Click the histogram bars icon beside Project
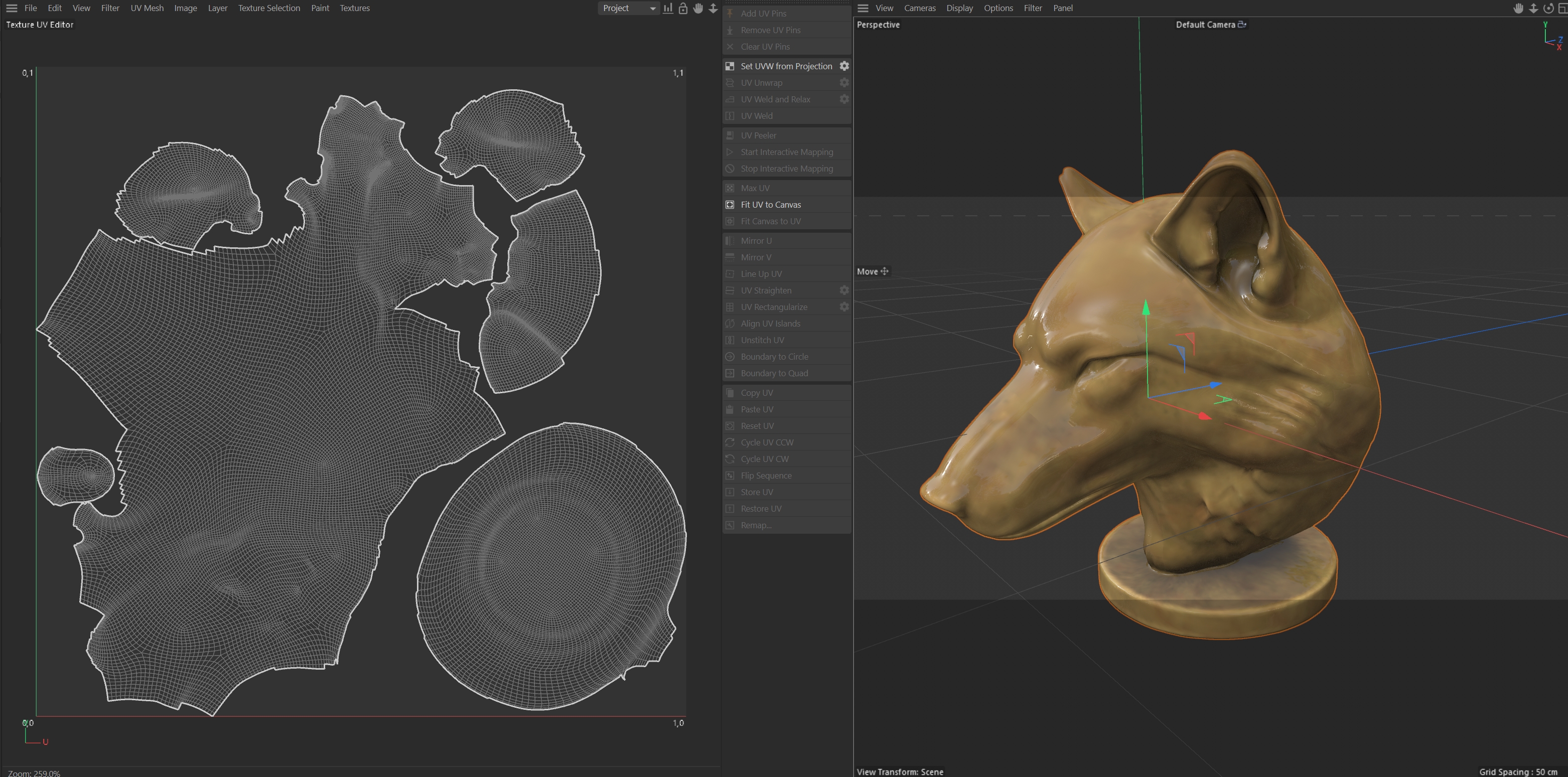The height and width of the screenshot is (777, 1568). (668, 8)
